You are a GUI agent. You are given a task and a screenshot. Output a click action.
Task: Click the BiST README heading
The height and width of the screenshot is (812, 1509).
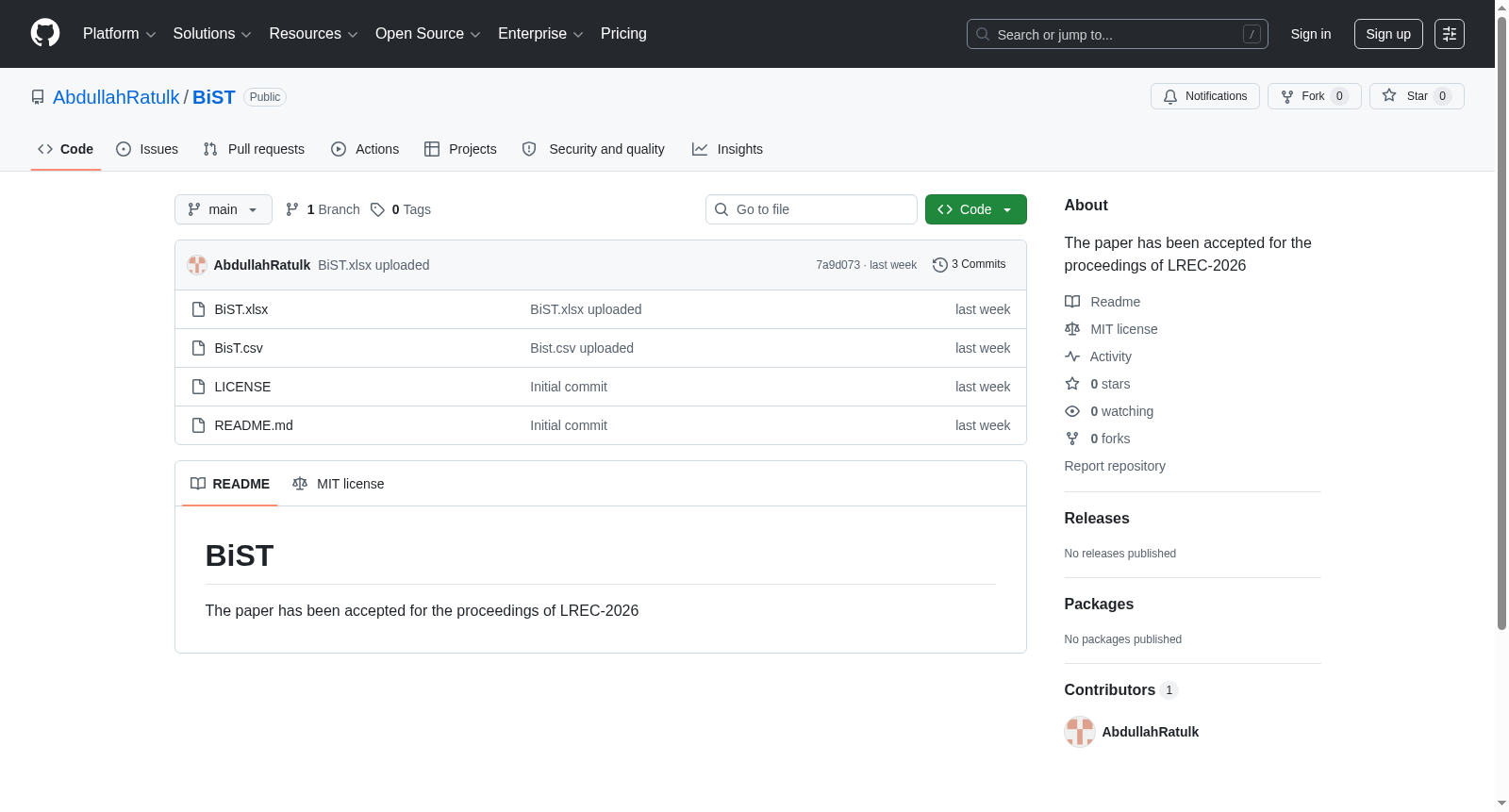240,555
